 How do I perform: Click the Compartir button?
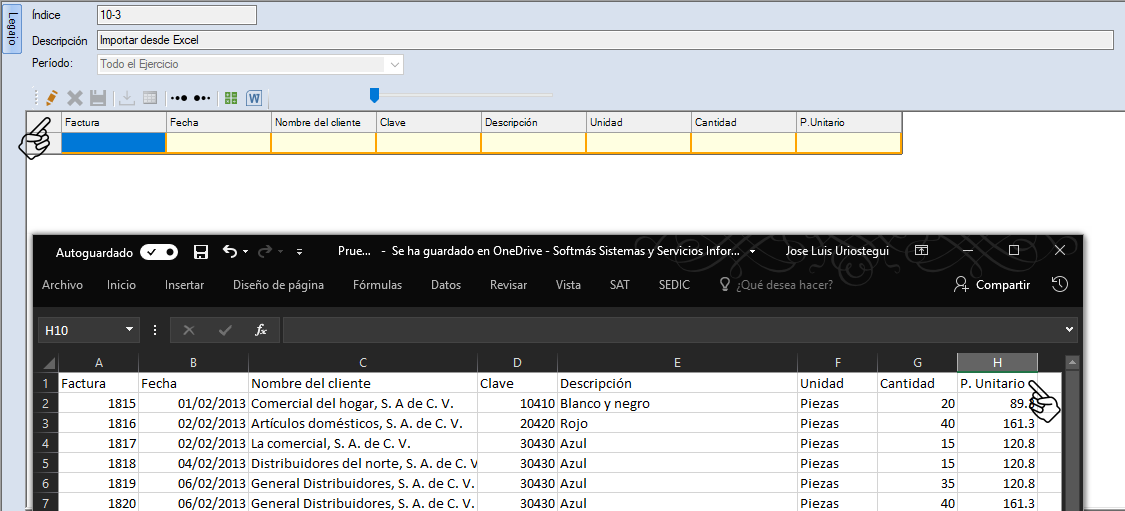992,285
